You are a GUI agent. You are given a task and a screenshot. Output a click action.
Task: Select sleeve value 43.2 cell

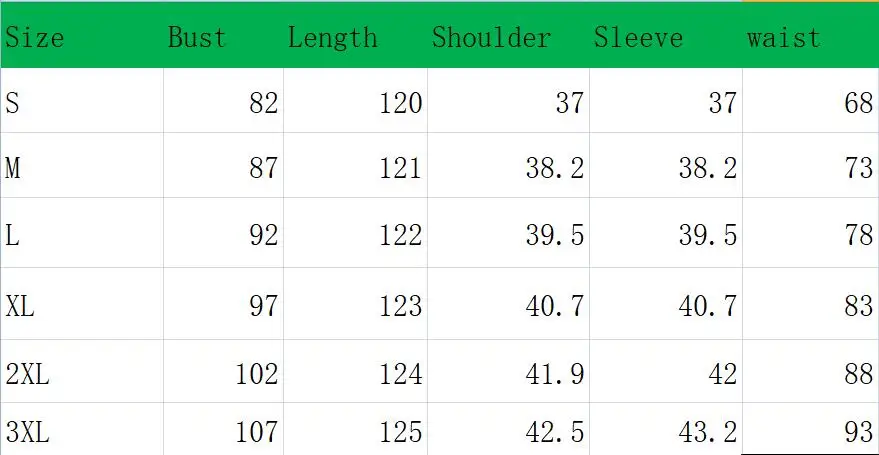point(666,429)
